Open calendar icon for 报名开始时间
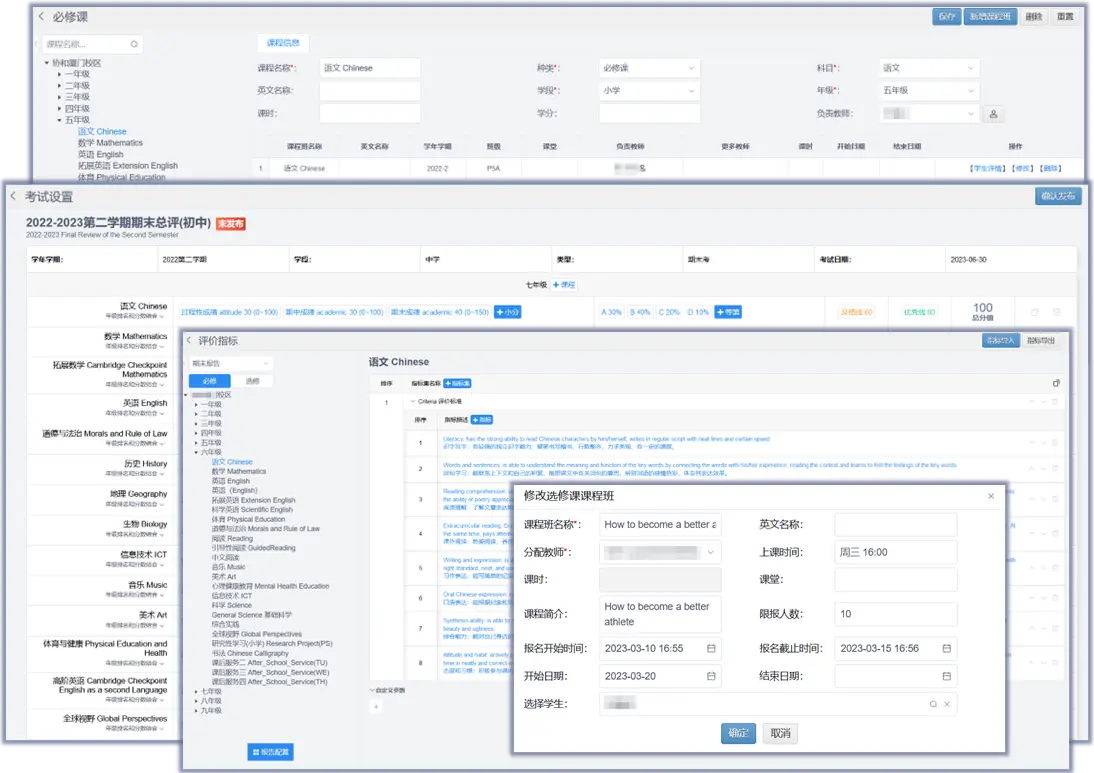 [x=711, y=648]
